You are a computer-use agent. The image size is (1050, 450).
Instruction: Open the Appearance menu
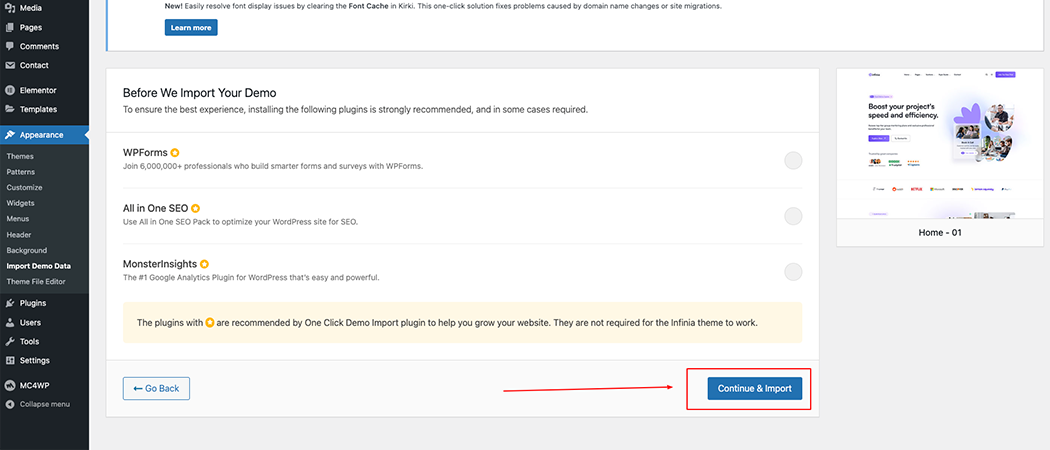coord(44,135)
